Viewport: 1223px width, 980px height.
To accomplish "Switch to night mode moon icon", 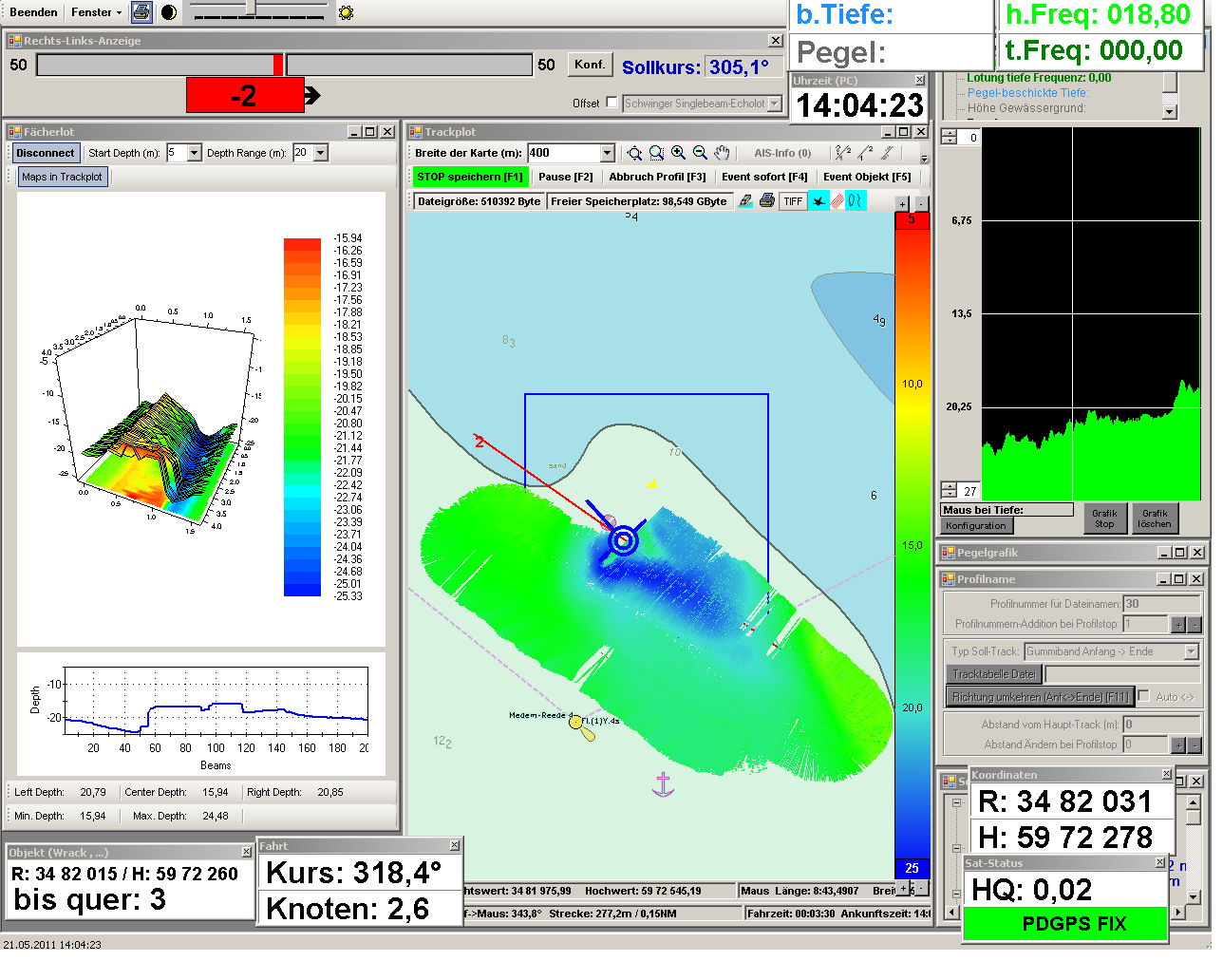I will pos(168,12).
